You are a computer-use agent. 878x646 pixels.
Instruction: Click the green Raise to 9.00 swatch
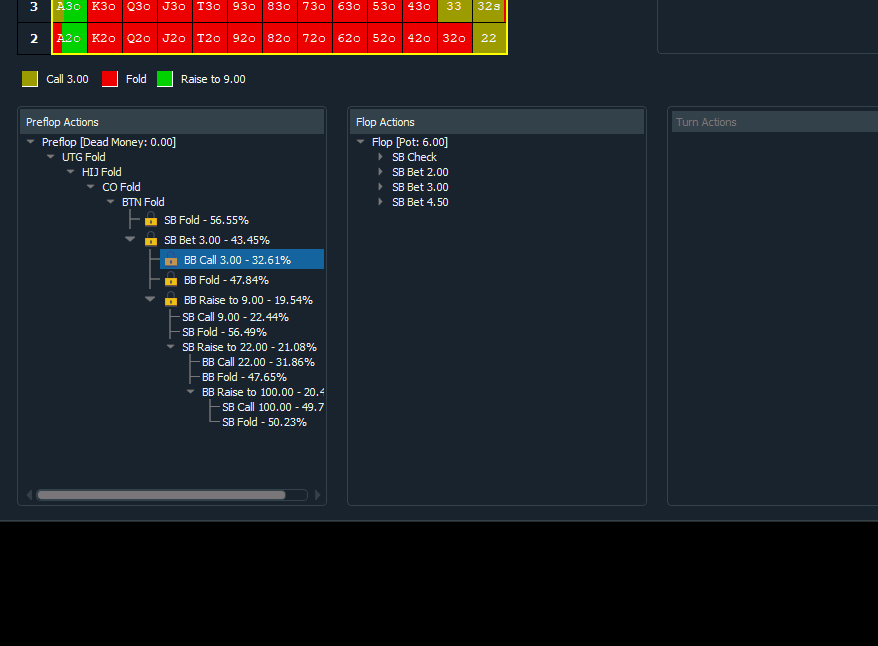(165, 79)
